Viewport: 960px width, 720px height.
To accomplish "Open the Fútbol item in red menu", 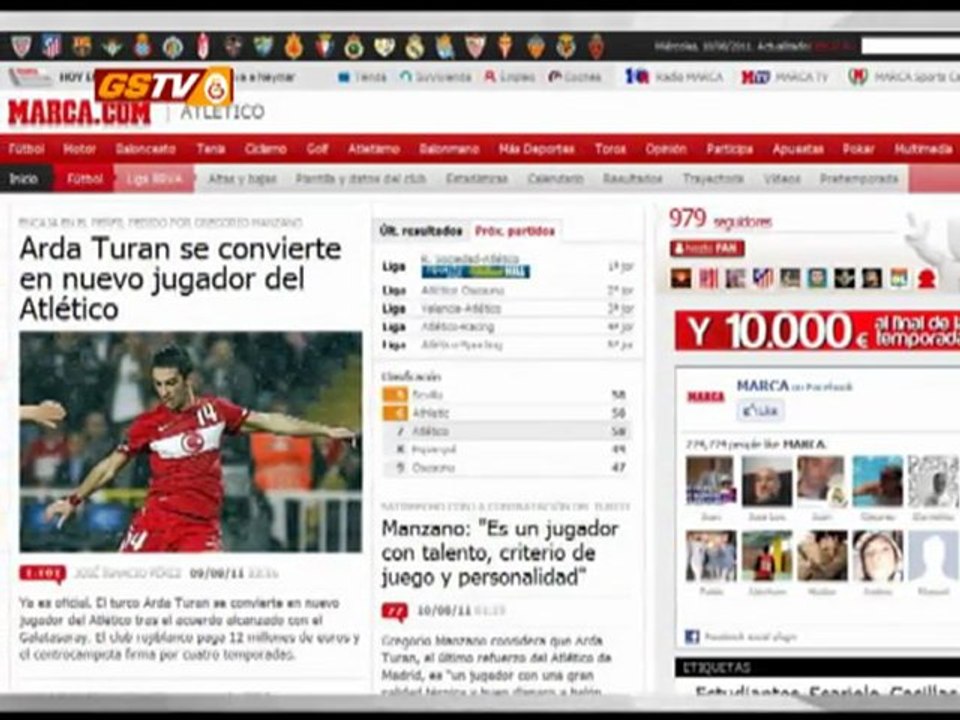I will [x=27, y=149].
